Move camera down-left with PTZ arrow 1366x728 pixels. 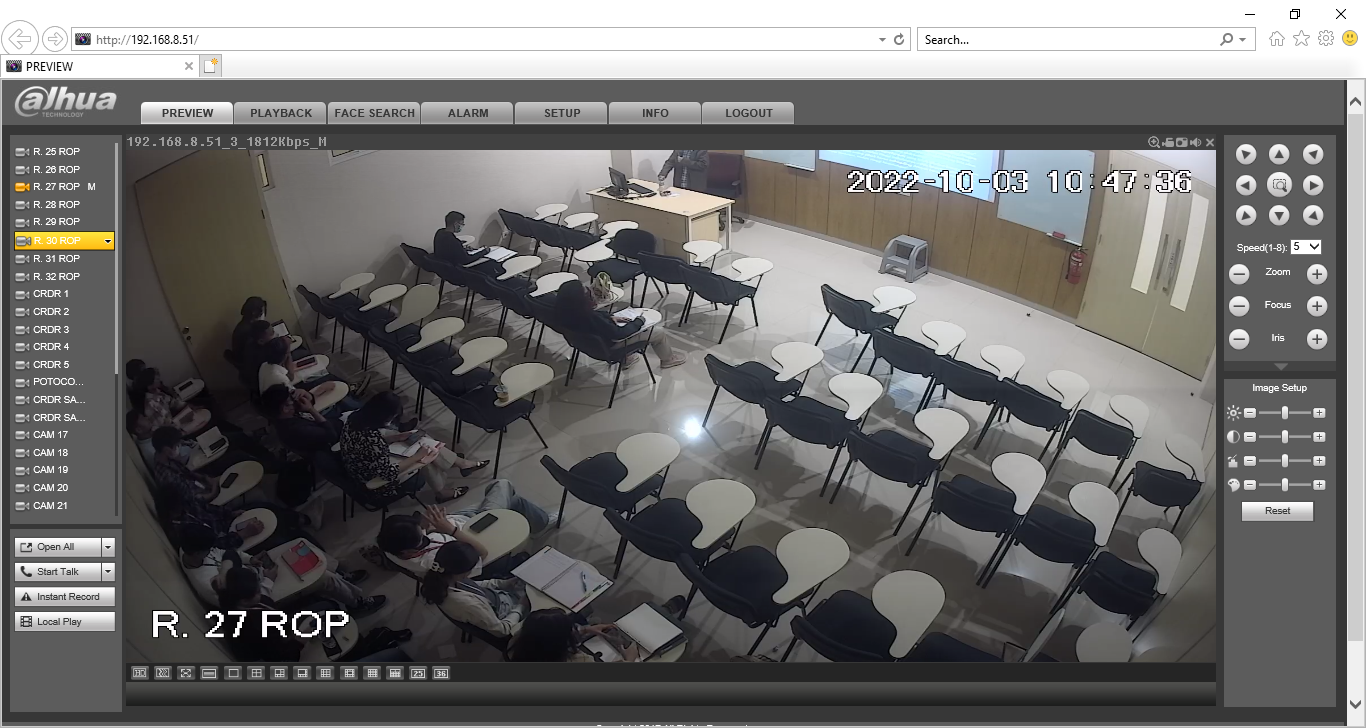1245,215
